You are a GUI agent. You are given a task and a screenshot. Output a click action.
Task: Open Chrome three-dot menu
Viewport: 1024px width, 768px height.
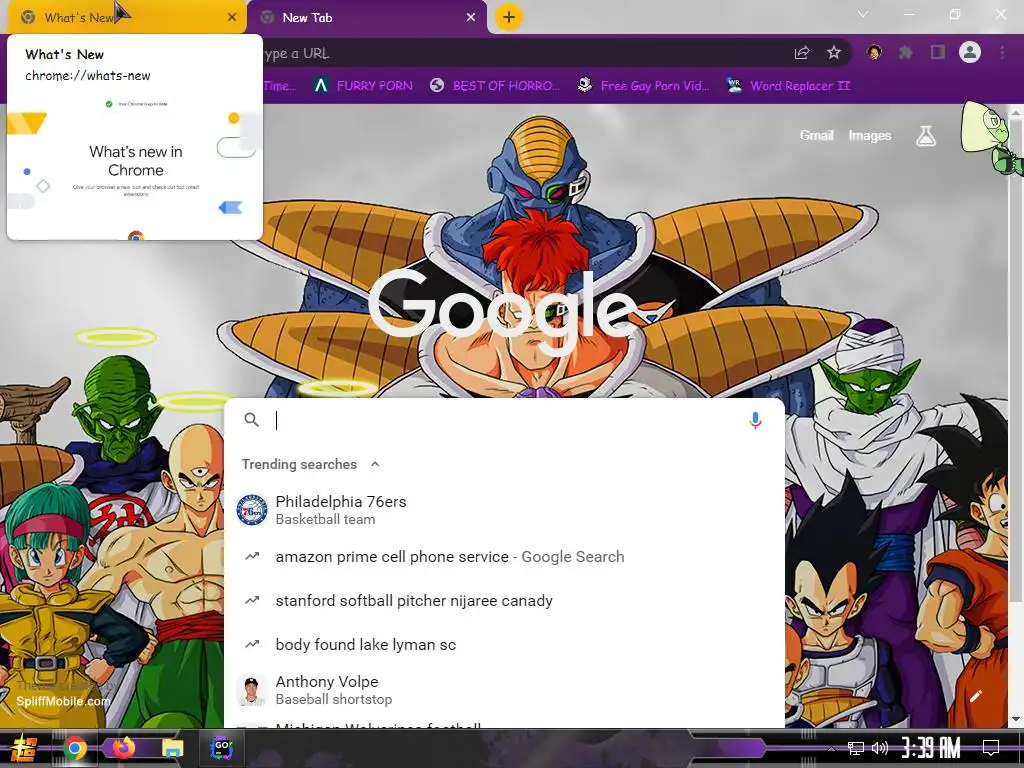tap(1002, 52)
